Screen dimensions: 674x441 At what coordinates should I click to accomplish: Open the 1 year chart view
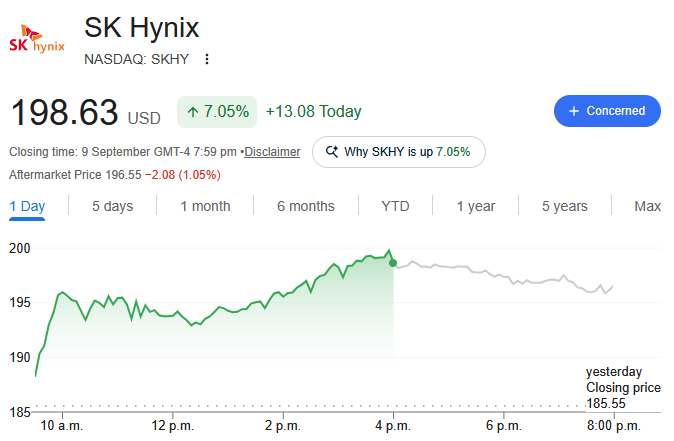tap(476, 206)
